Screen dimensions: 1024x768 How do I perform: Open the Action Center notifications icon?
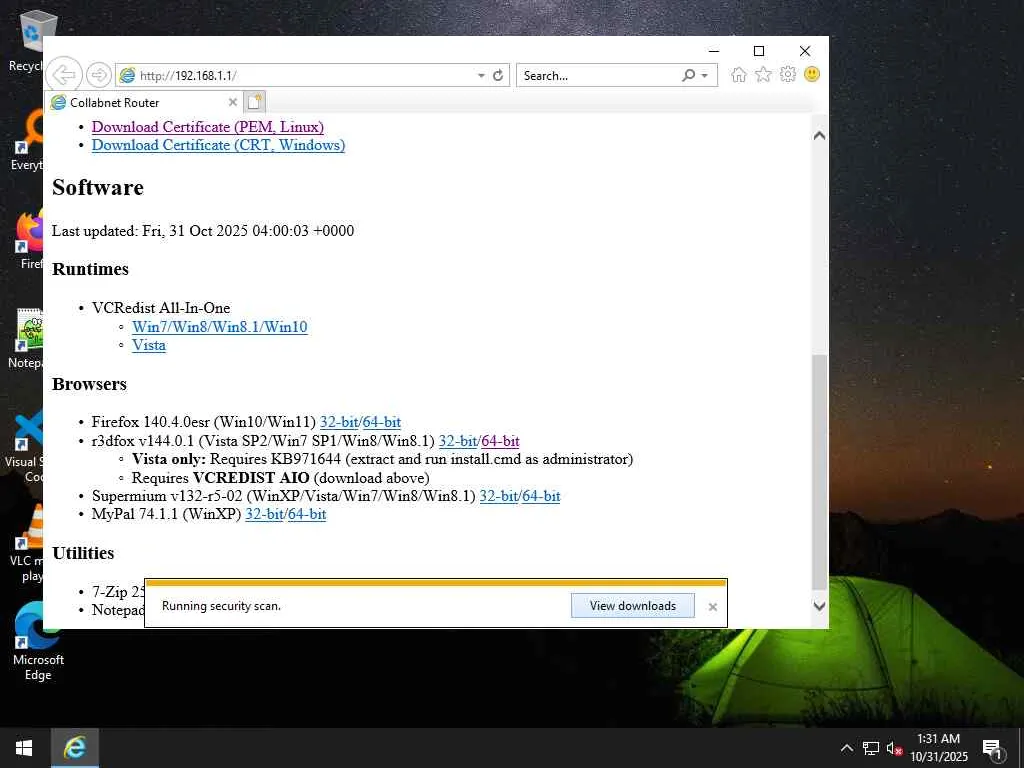pos(993,748)
